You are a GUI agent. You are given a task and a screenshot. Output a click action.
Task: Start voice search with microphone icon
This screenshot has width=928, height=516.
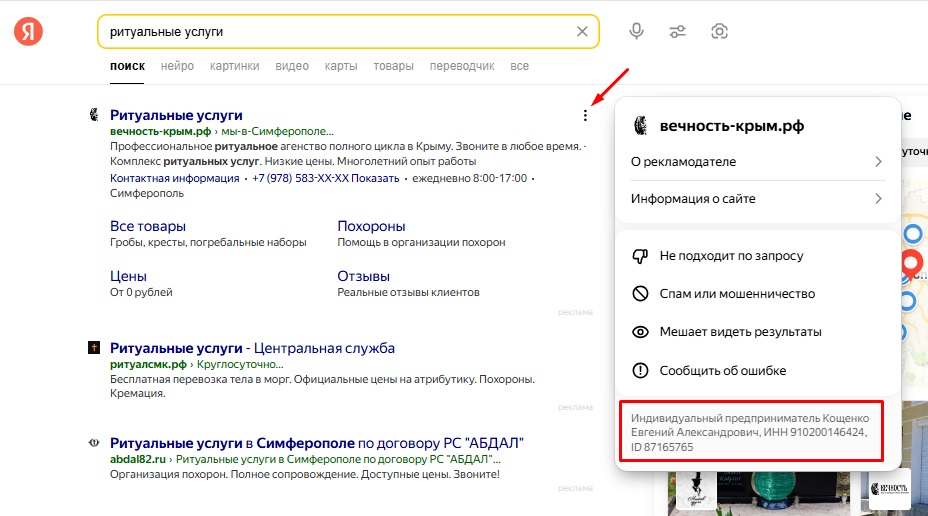(636, 31)
